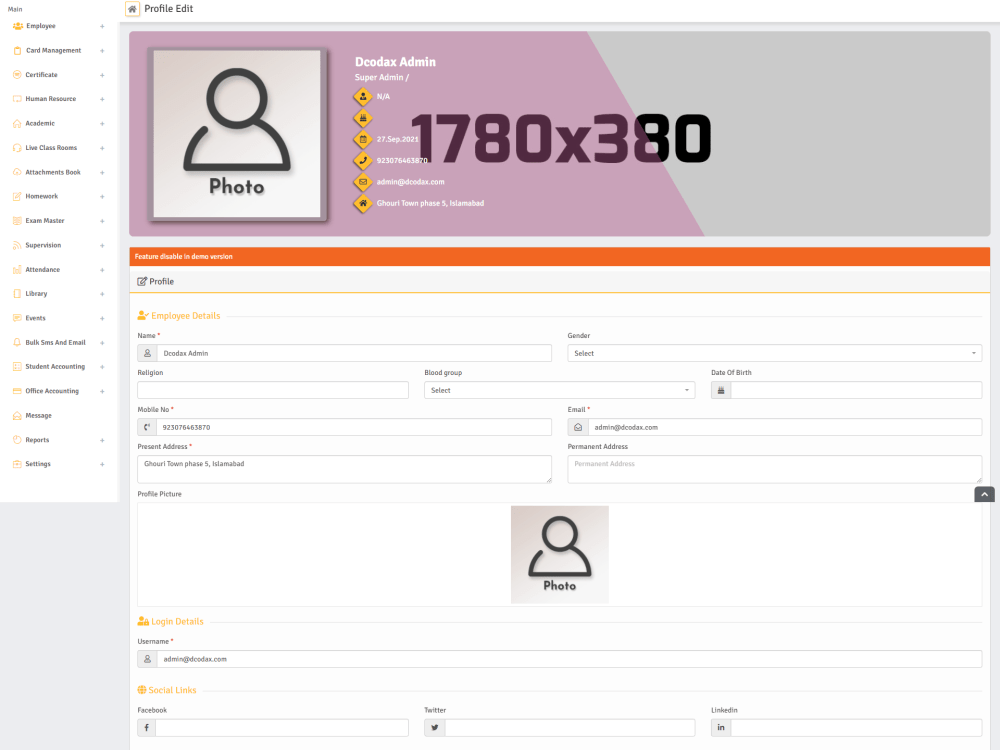Click the Username input field
Viewport: 1000px width, 750px height.
569,659
